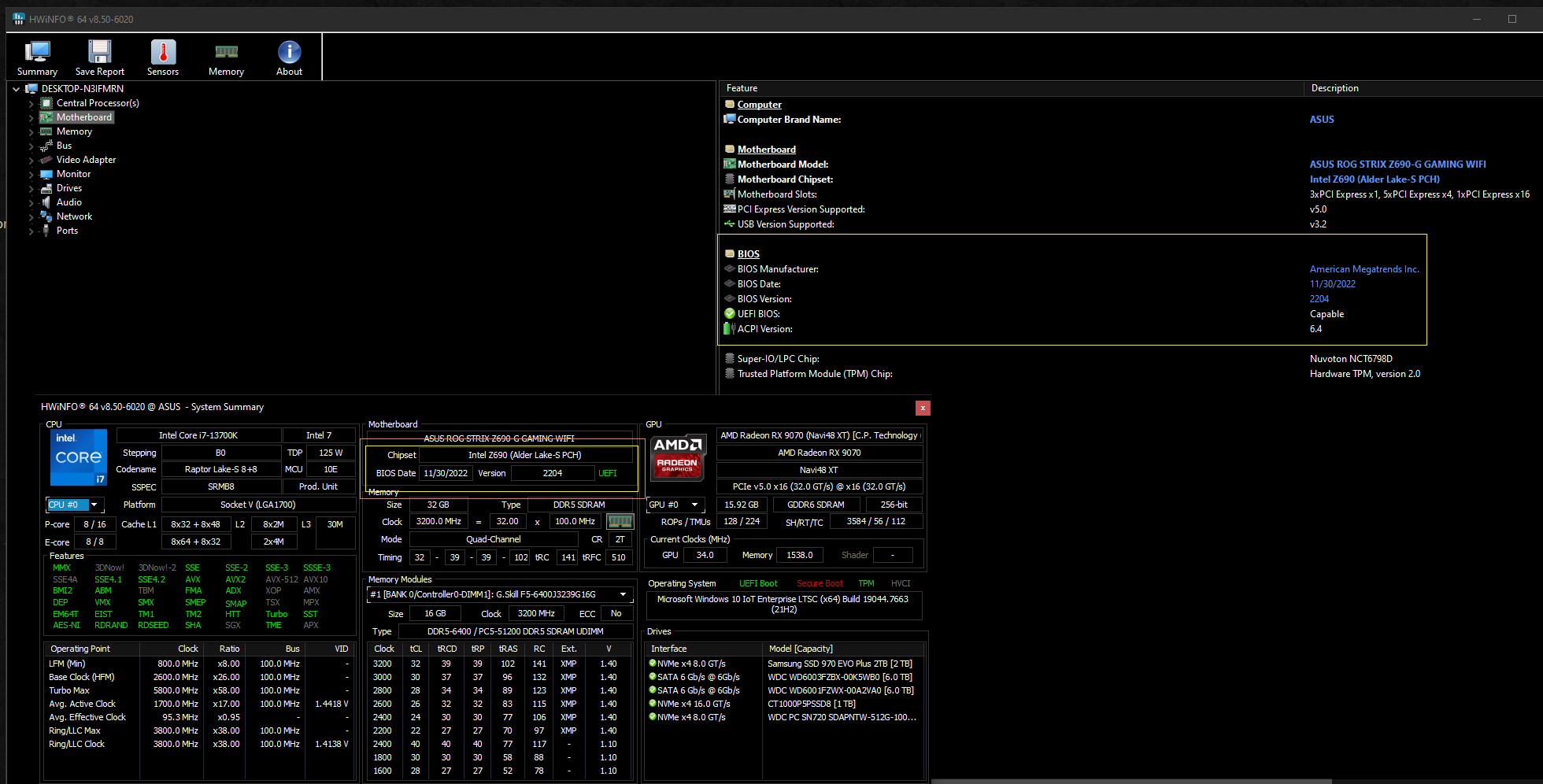Click the DDR5 SDRAM memory type field
Image resolution: width=1543 pixels, height=784 pixels.
[579, 505]
